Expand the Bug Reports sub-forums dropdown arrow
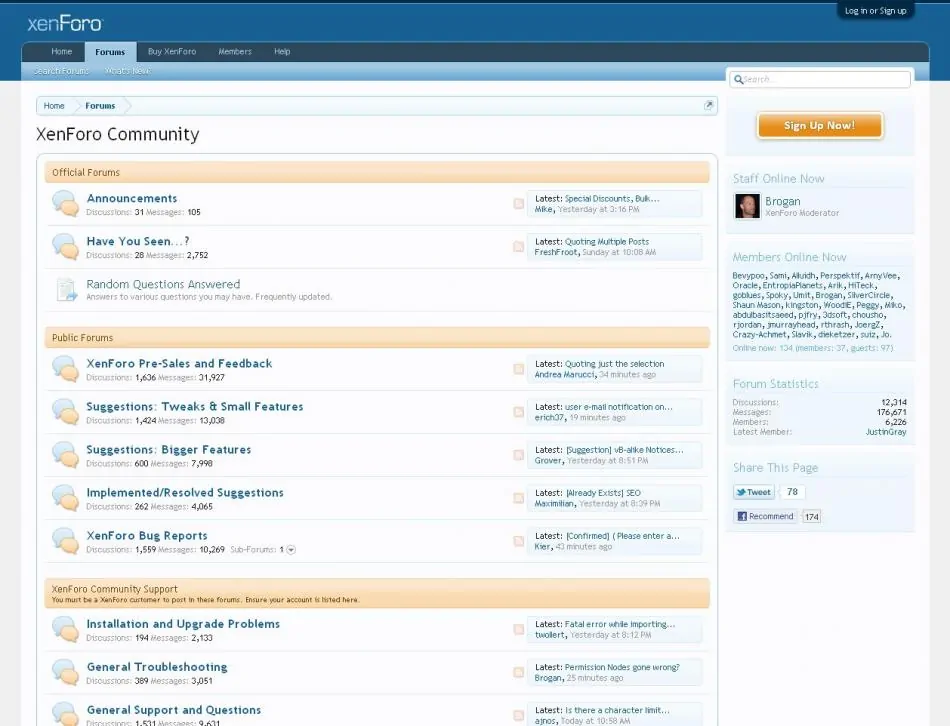Image resolution: width=950 pixels, height=726 pixels. coord(291,550)
